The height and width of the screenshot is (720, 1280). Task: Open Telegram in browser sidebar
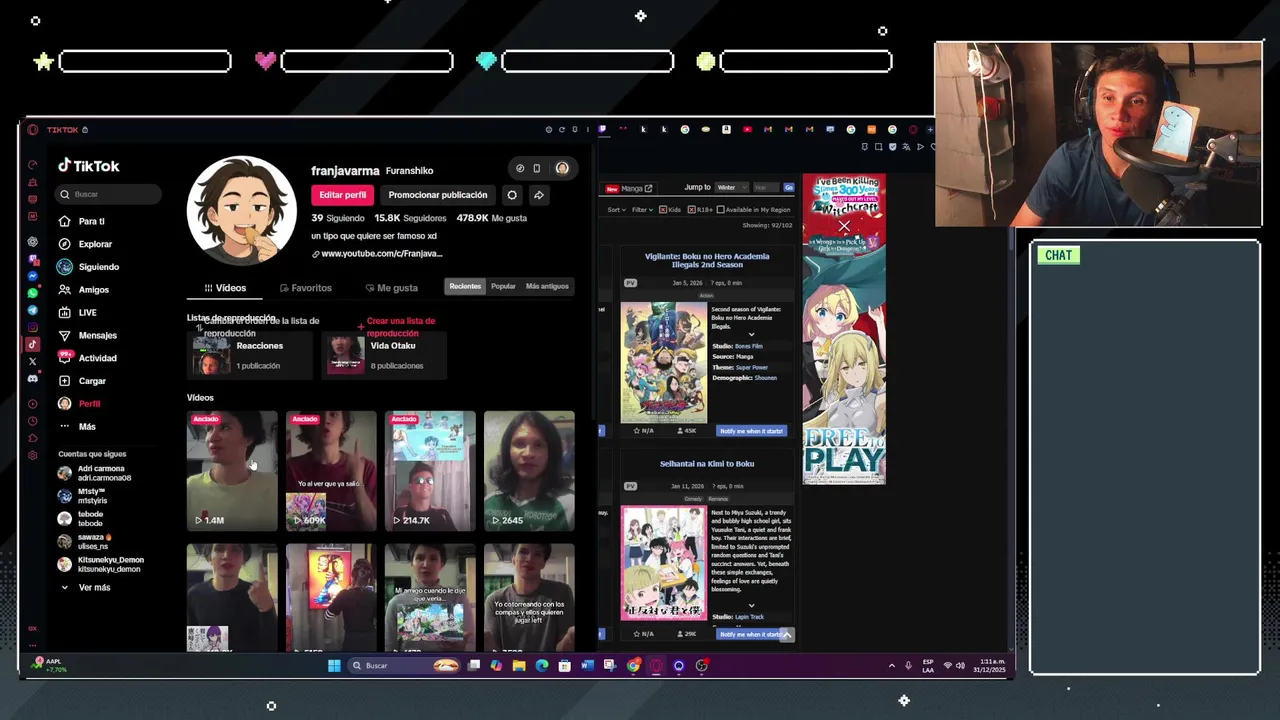(x=33, y=310)
